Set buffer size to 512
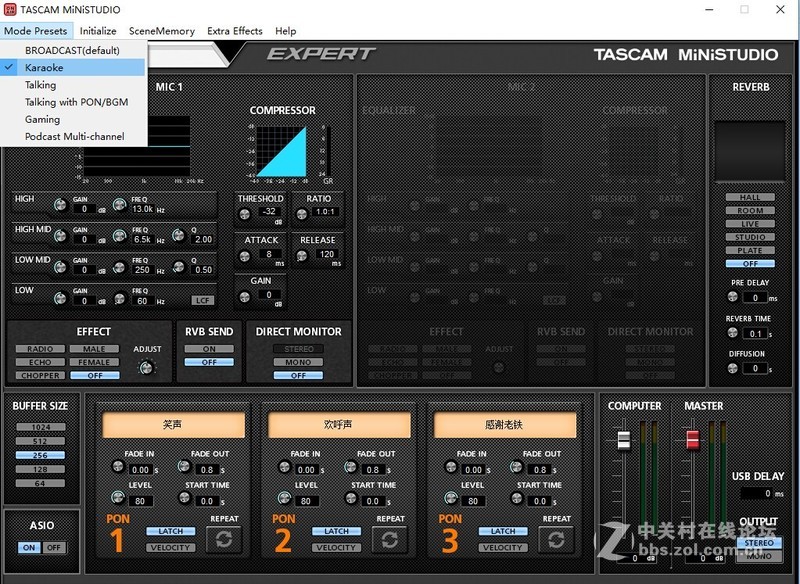800x584 pixels. pos(40,441)
